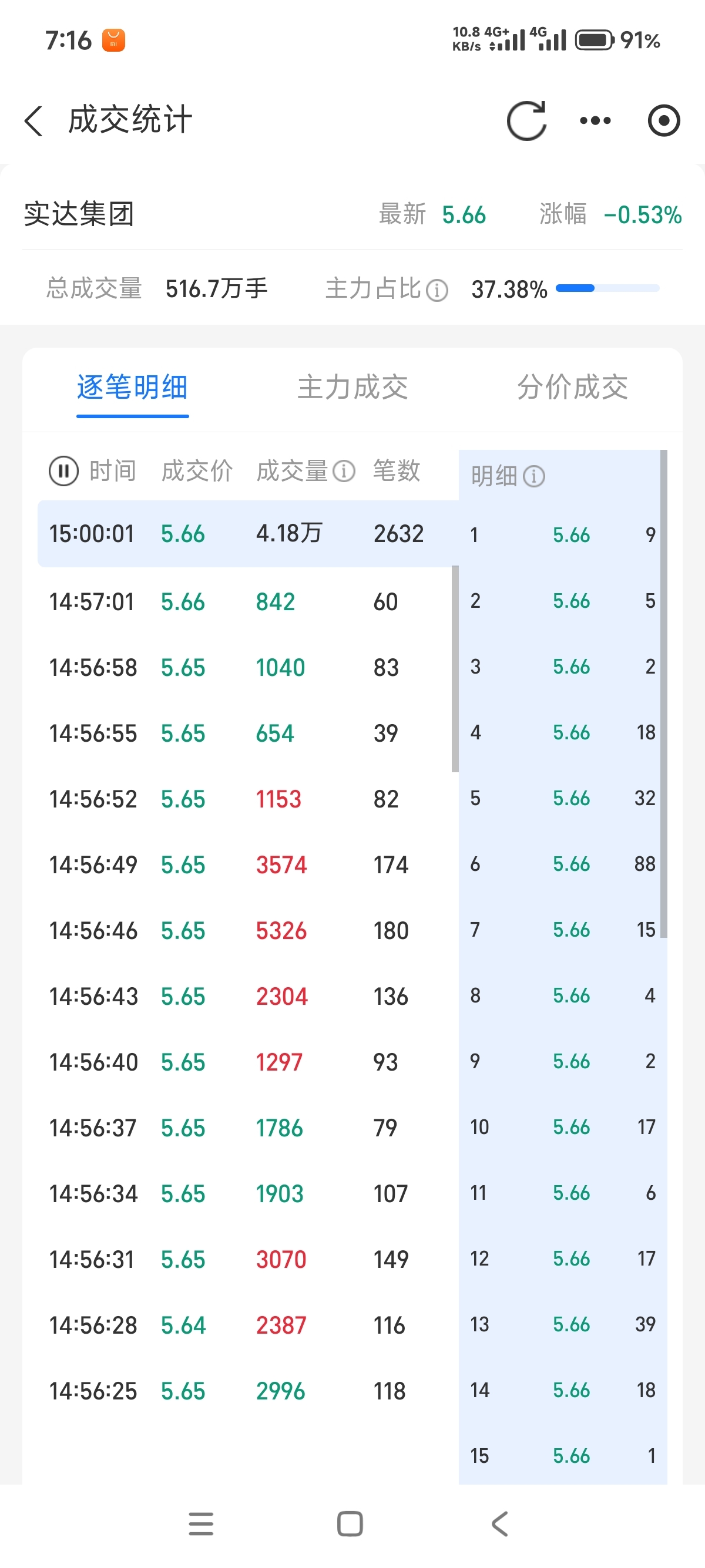Switch to the 分价成交 tab
The width and height of the screenshot is (705, 1568).
(572, 388)
